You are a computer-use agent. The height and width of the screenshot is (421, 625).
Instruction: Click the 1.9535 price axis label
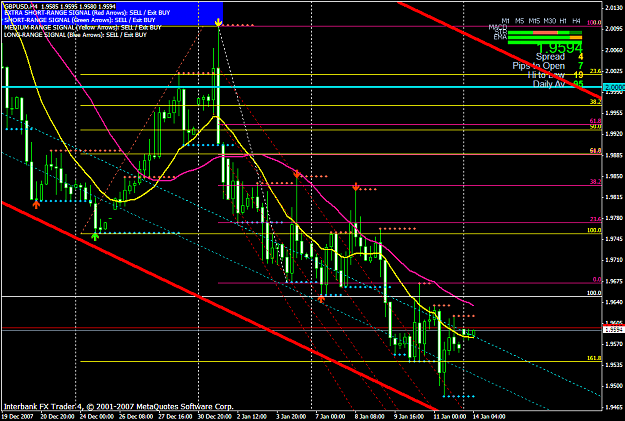614,365
